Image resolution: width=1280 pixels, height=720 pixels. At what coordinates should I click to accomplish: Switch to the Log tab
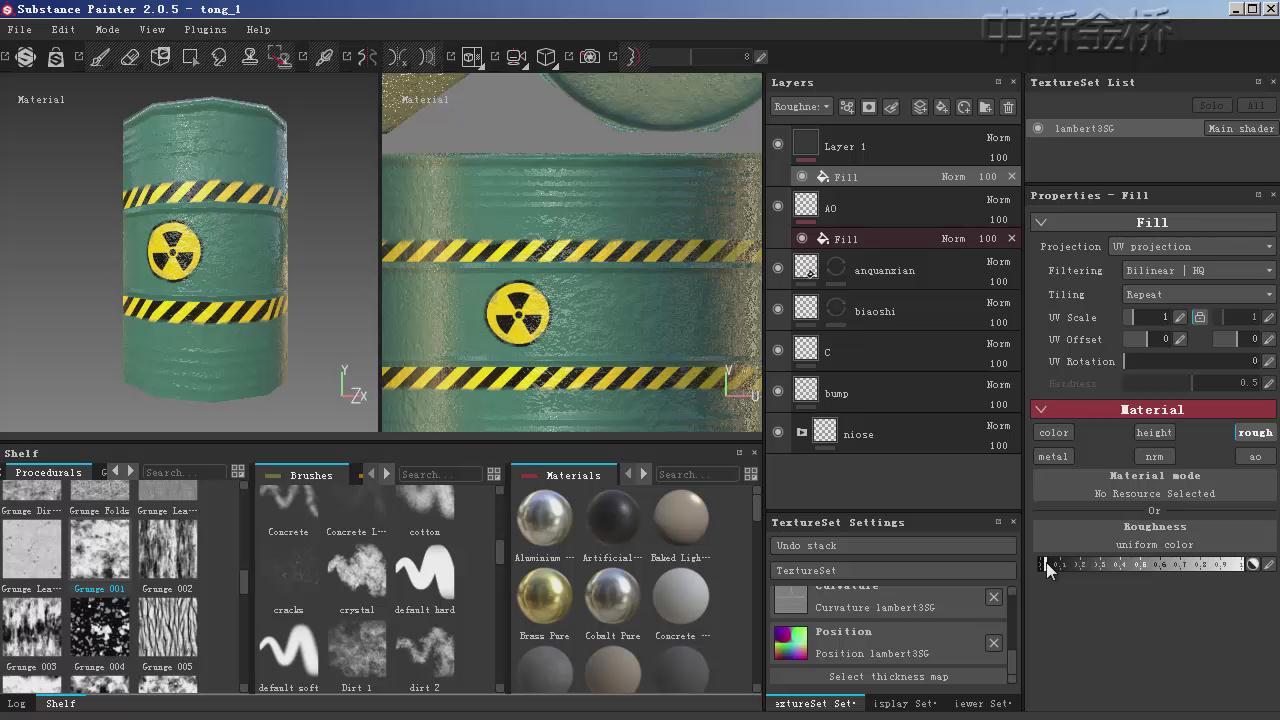click(x=17, y=704)
